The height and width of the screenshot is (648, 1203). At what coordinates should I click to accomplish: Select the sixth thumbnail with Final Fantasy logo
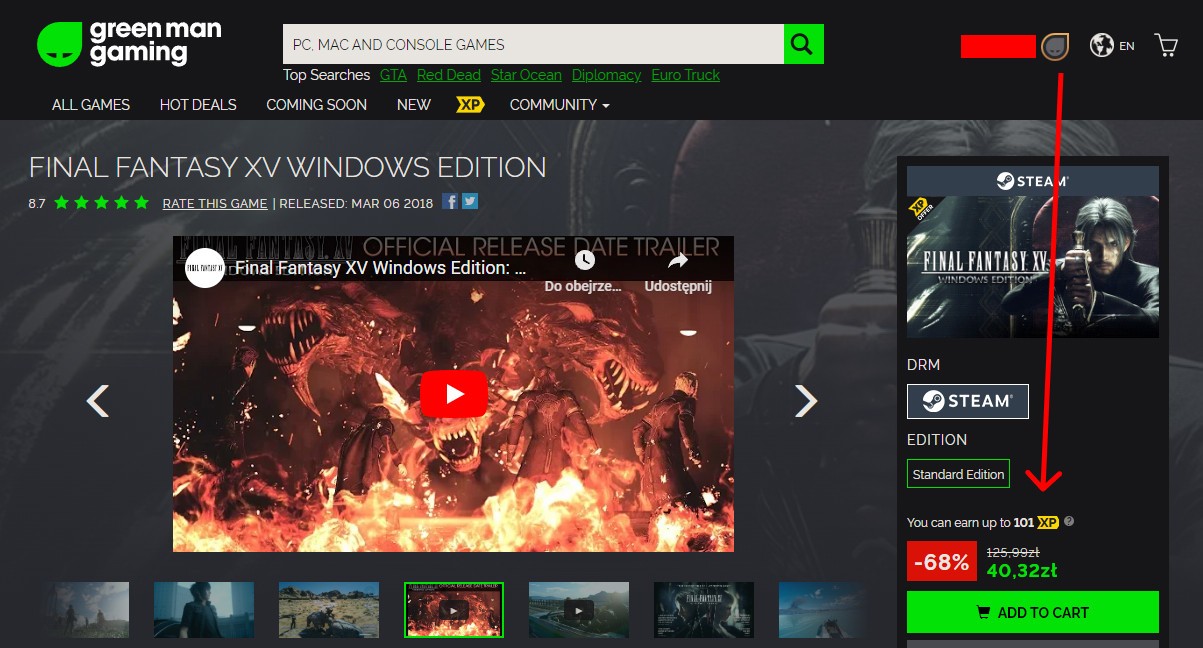click(704, 610)
